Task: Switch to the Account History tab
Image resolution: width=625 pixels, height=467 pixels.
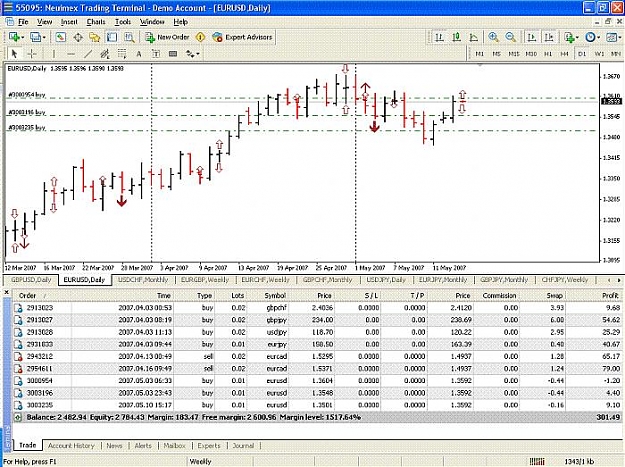Action: [x=71, y=445]
